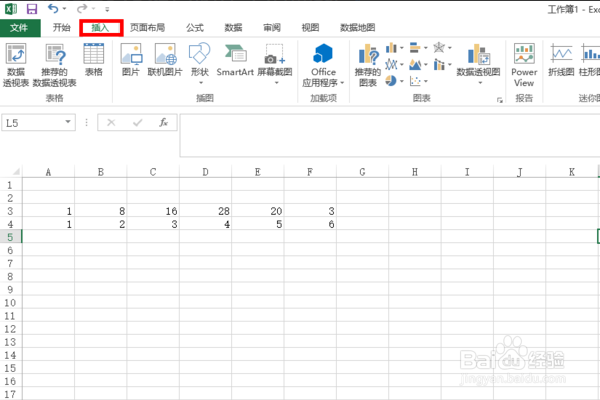Image resolution: width=600 pixels, height=400 pixels.
Task: Select column K header
Action: click(x=572, y=172)
